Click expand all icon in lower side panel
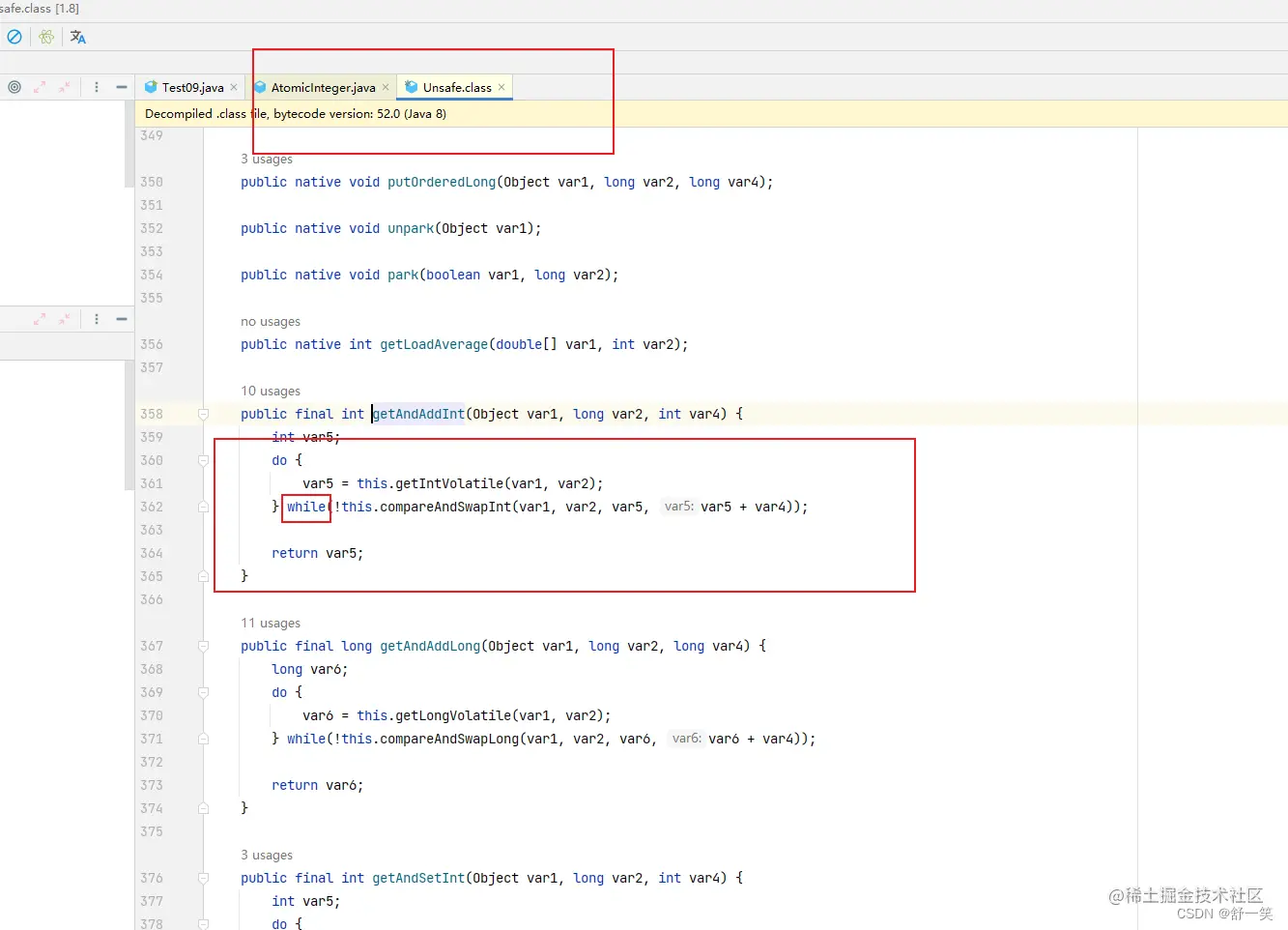The width and height of the screenshot is (1288, 930). 40,319
